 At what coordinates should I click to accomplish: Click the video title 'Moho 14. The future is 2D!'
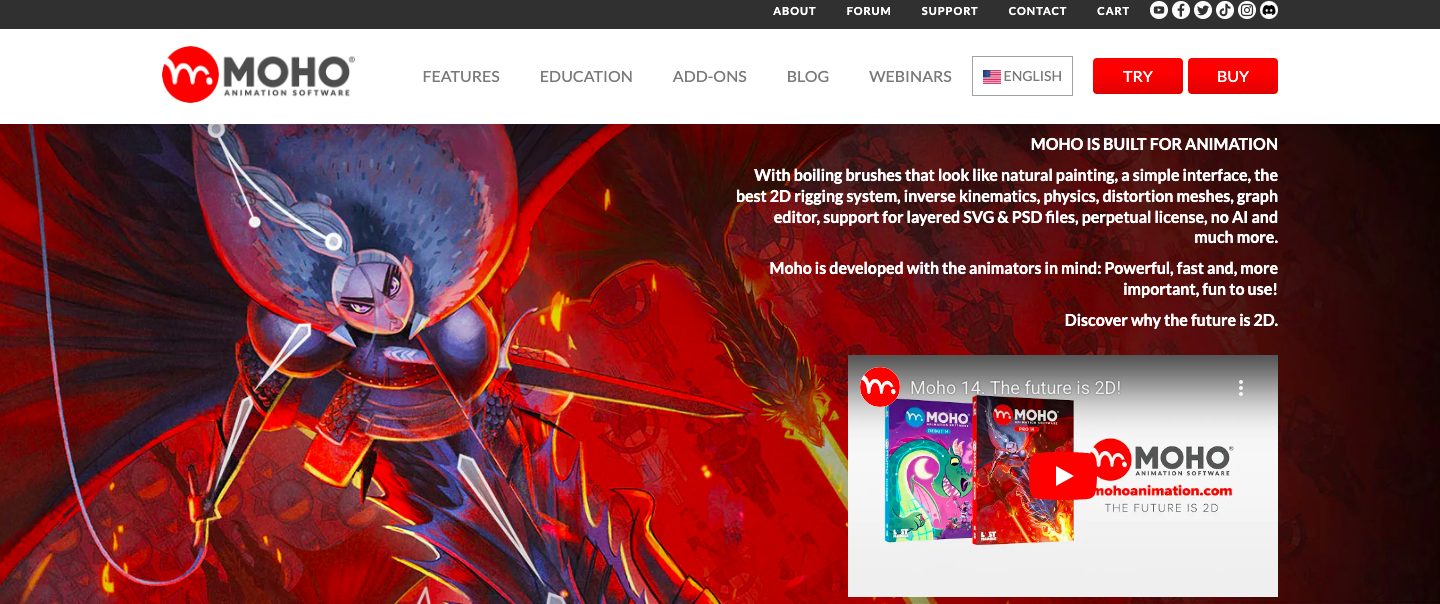[1015, 387]
